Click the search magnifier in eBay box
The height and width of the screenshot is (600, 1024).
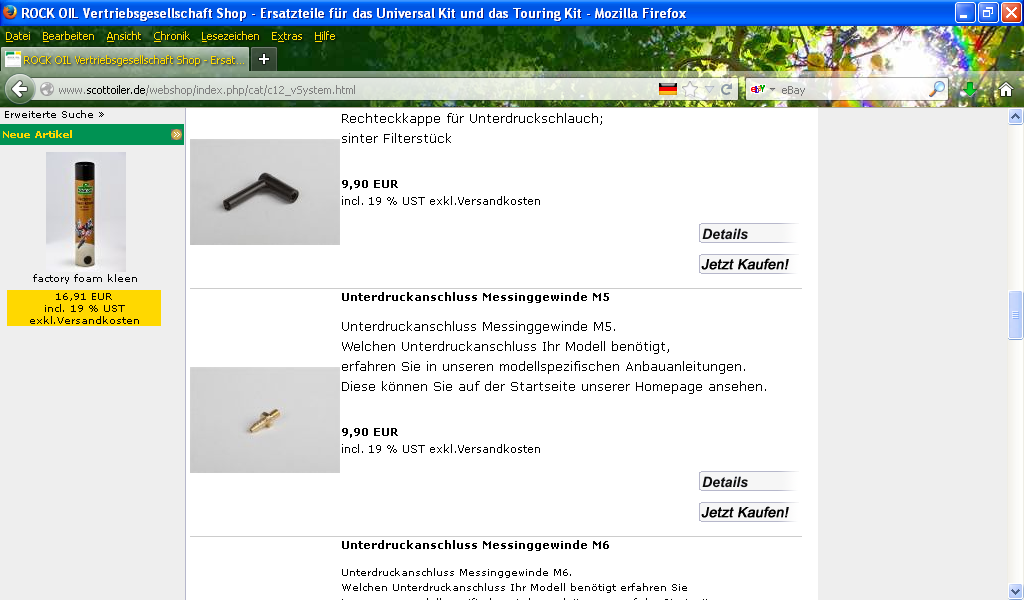click(x=936, y=89)
